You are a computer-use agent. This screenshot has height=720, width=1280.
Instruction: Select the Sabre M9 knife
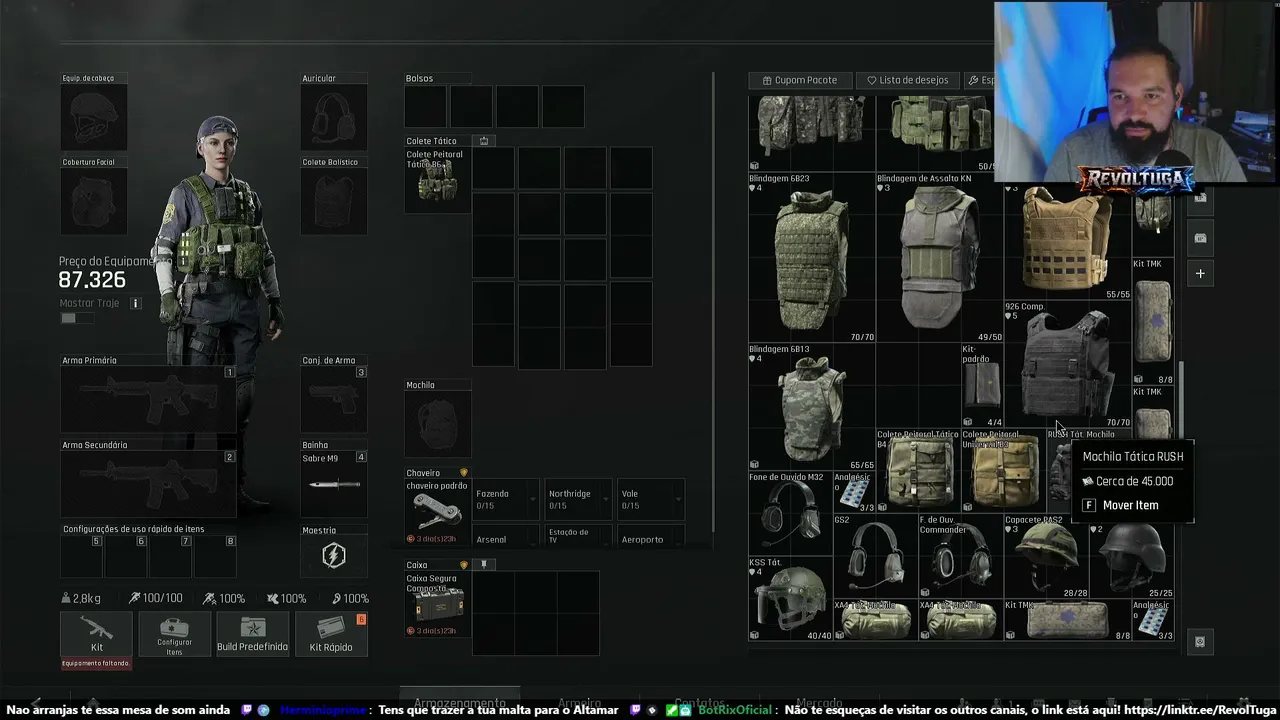pos(334,484)
